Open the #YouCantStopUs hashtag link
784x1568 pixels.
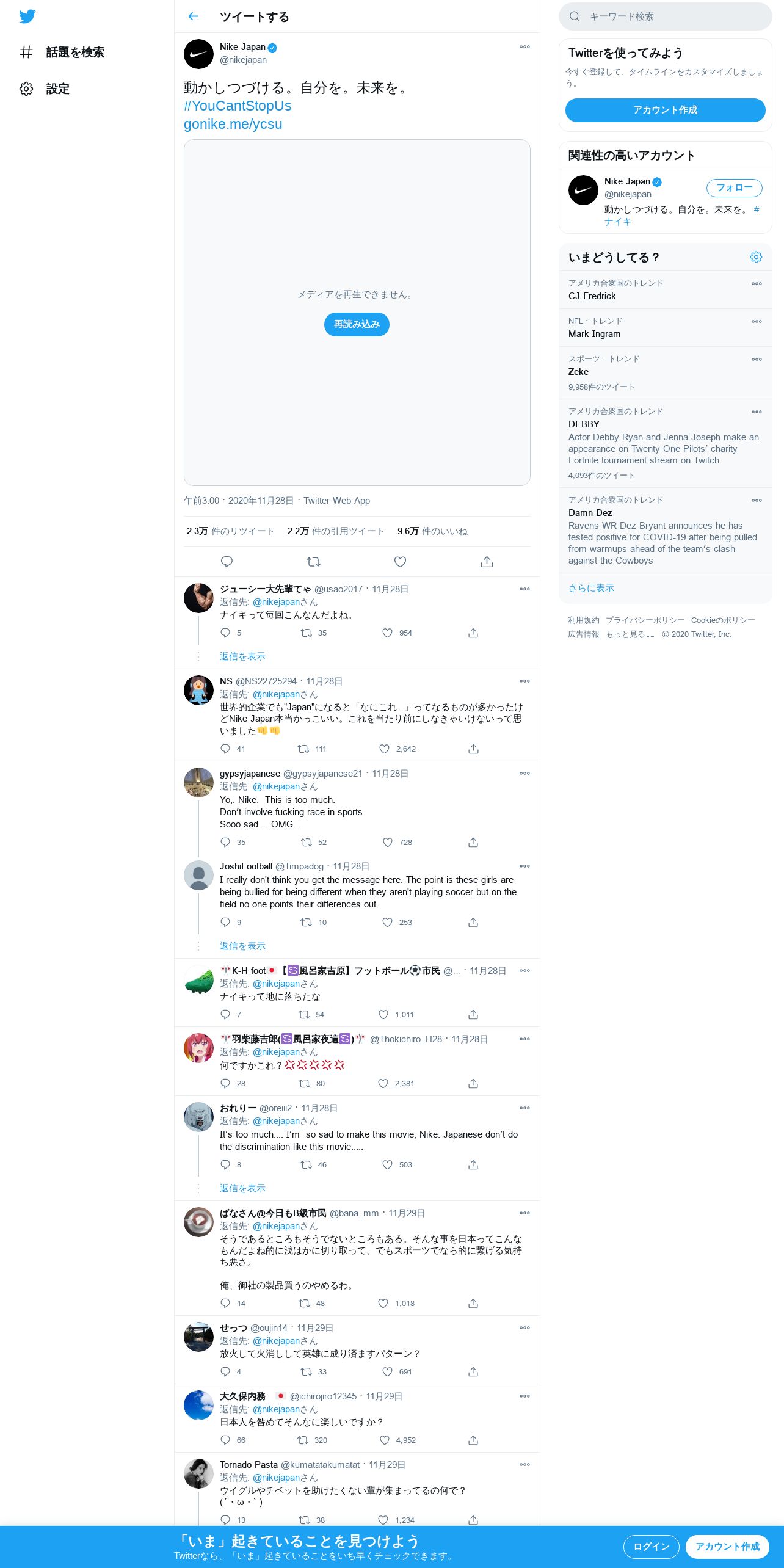238,106
